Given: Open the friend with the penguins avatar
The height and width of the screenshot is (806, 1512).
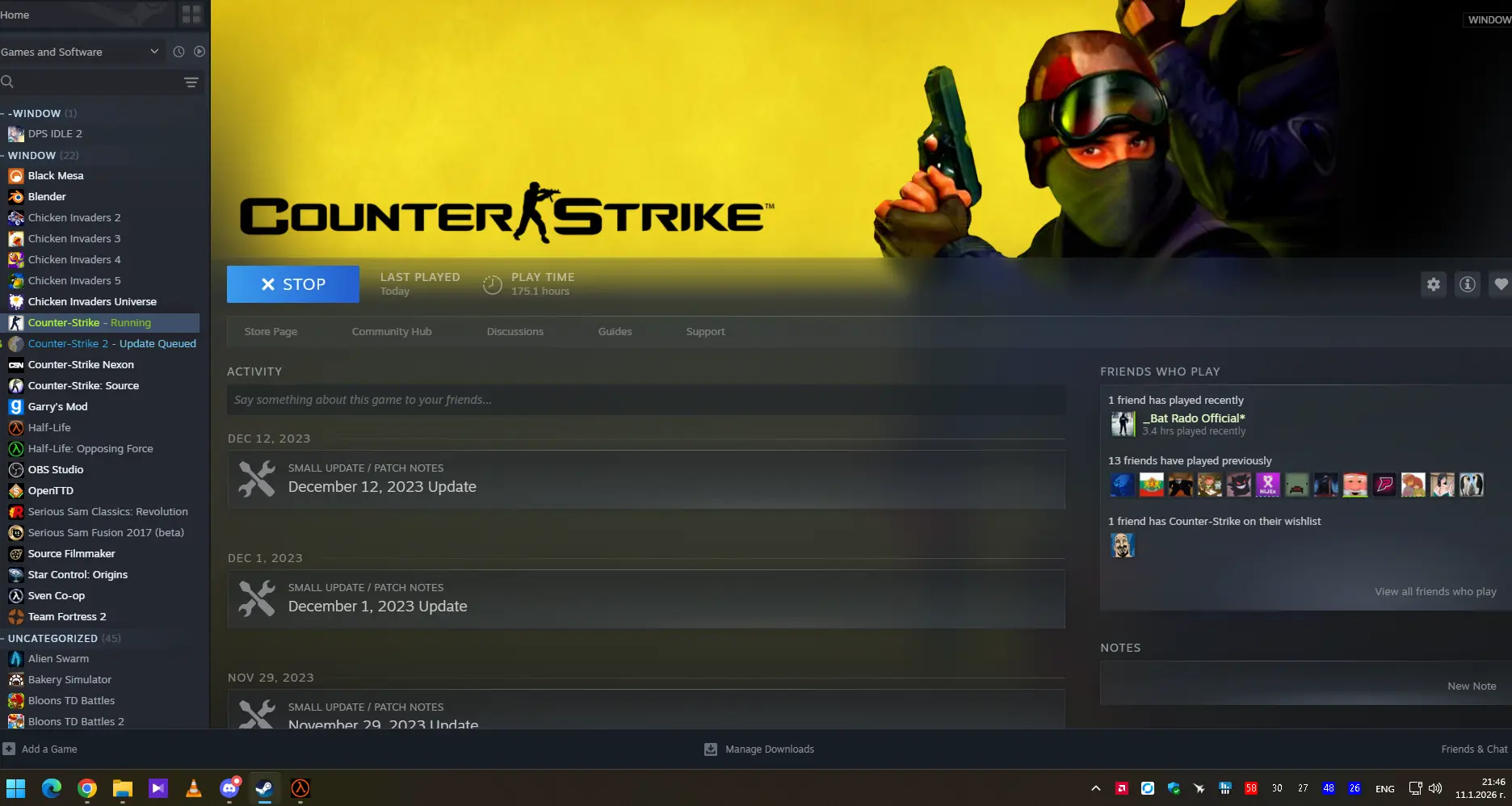Looking at the screenshot, I should (x=1472, y=485).
